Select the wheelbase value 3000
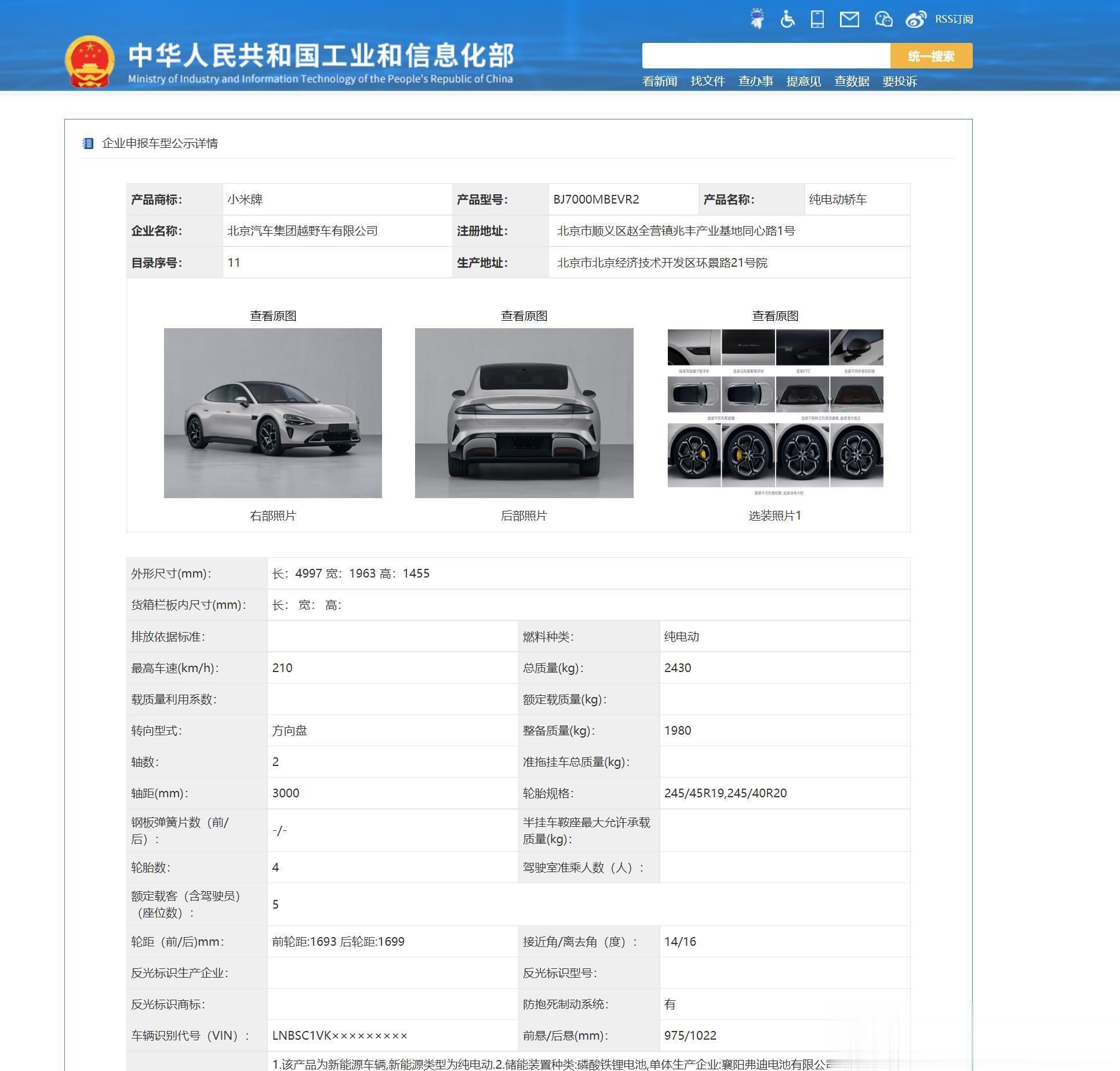 tap(286, 793)
